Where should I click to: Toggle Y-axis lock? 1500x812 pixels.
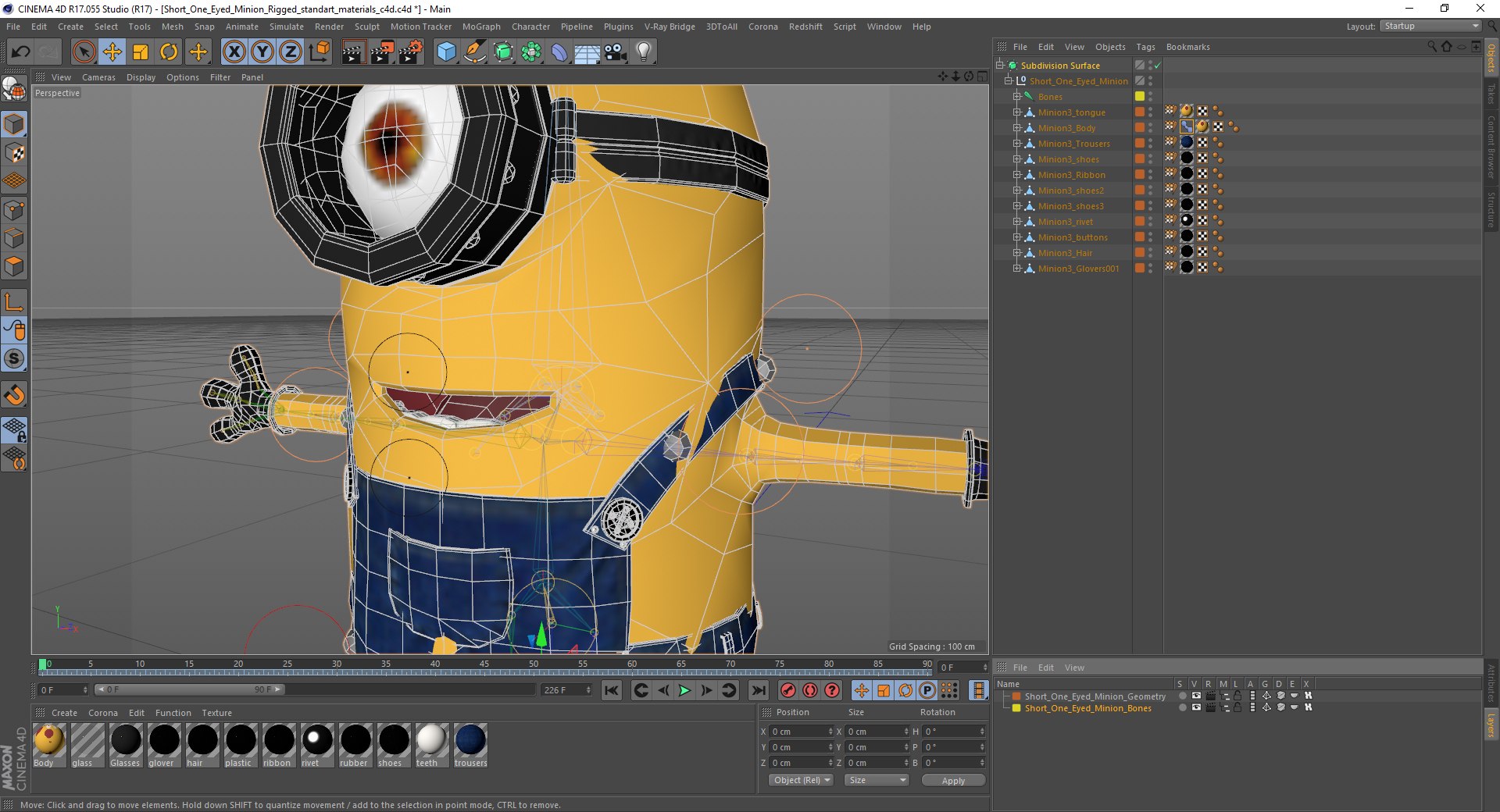[262, 52]
